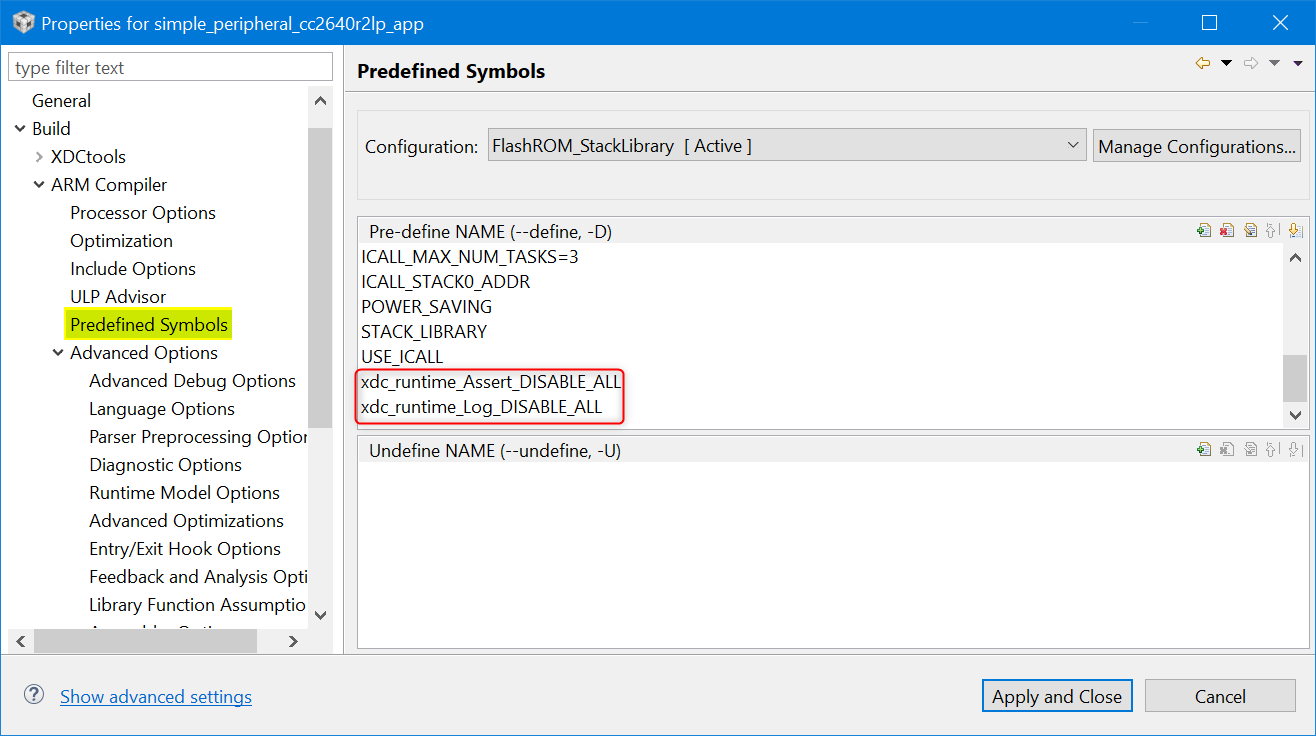This screenshot has width=1316, height=736.
Task: Select Include Options in the tree
Action: tap(133, 269)
